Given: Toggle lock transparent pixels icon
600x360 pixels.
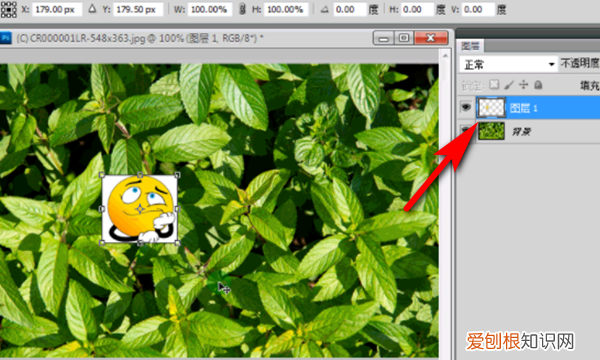Looking at the screenshot, I should pyautogui.click(x=494, y=85).
